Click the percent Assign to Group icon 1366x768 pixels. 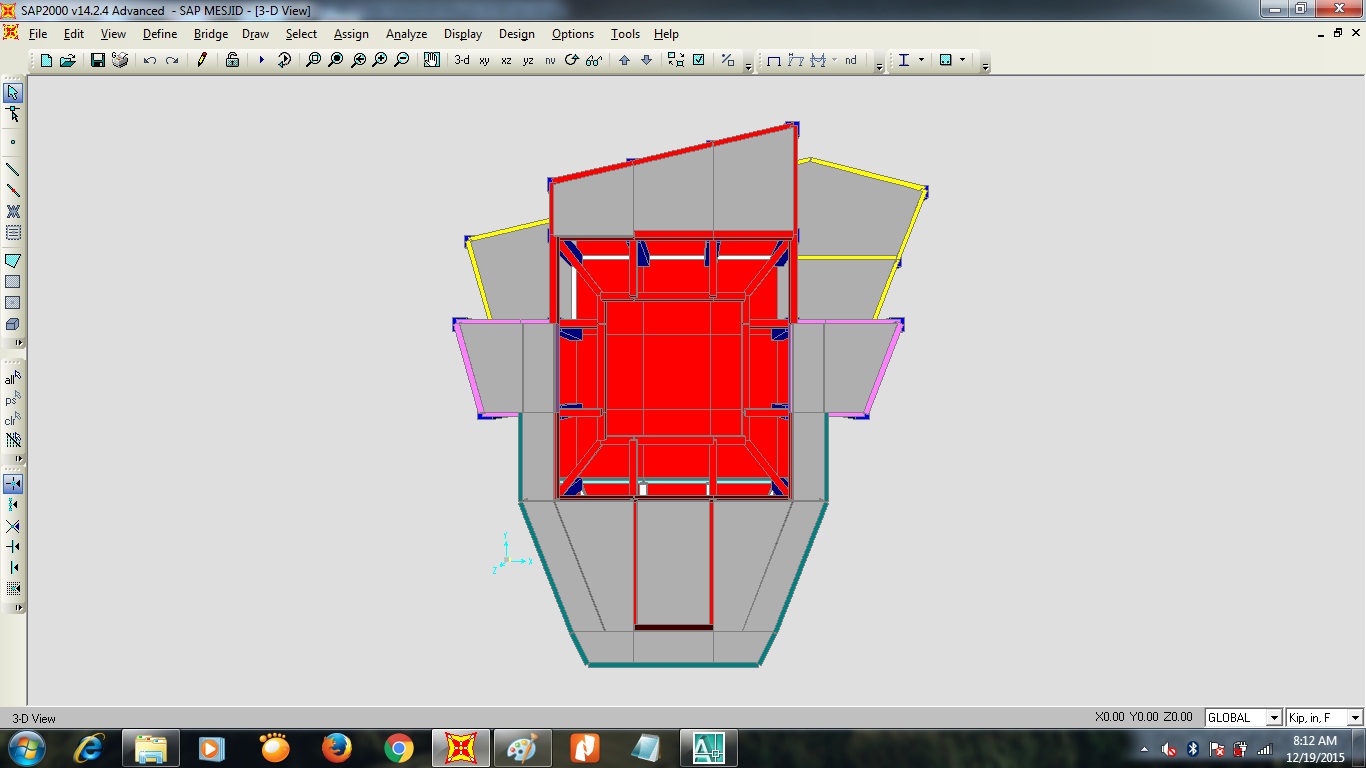coord(728,60)
